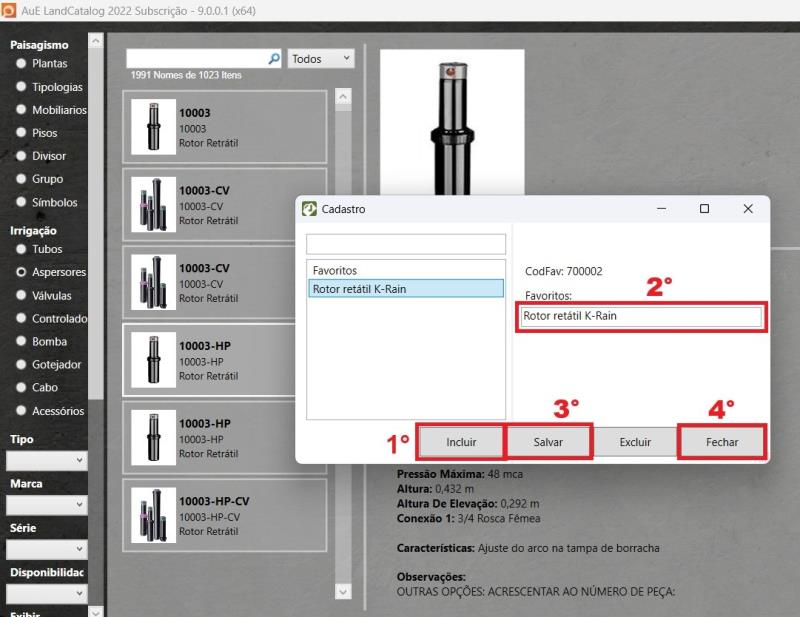Click the 'Altura: 0,432 m' line
The height and width of the screenshot is (617, 800).
(435, 489)
